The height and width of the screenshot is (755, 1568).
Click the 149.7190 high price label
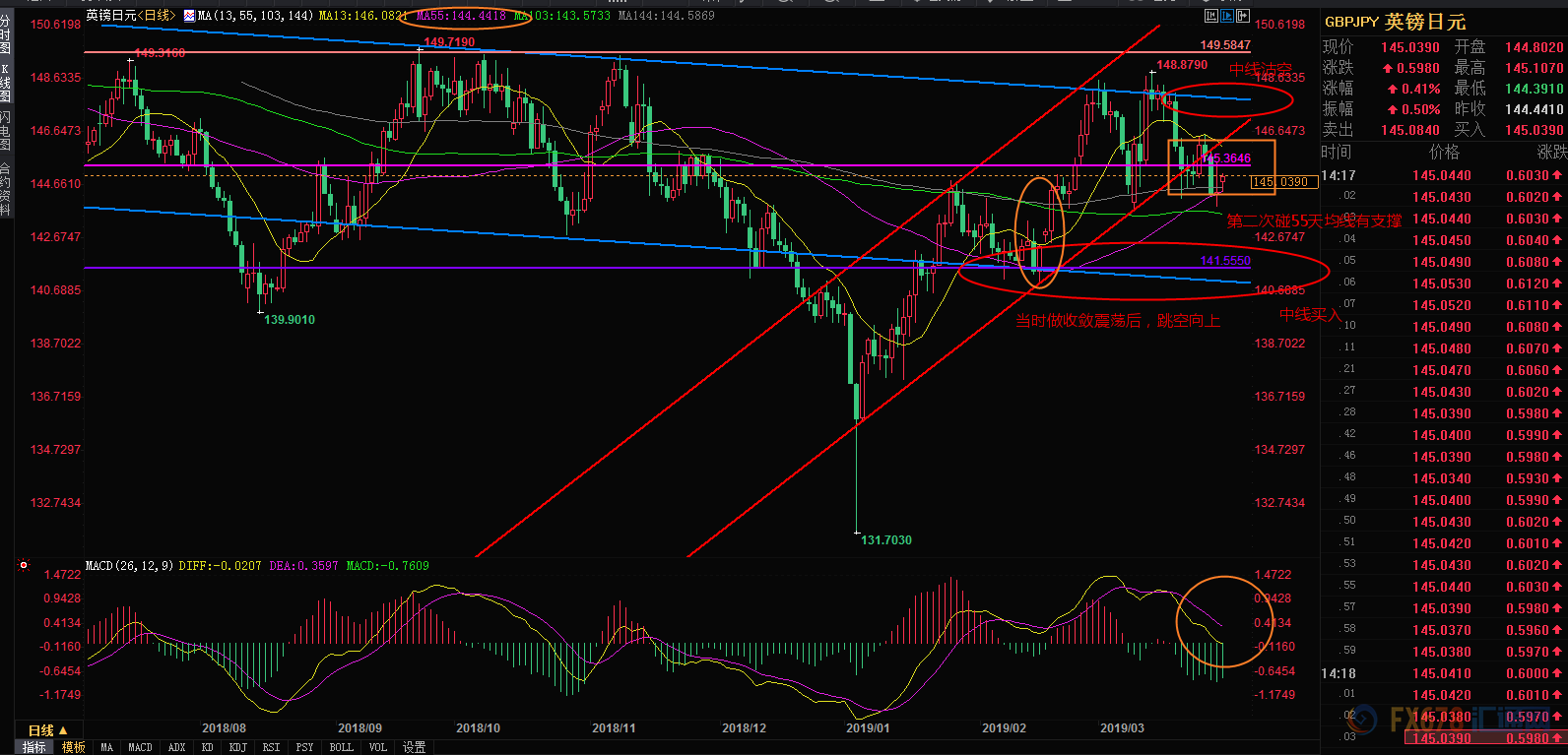click(x=449, y=42)
